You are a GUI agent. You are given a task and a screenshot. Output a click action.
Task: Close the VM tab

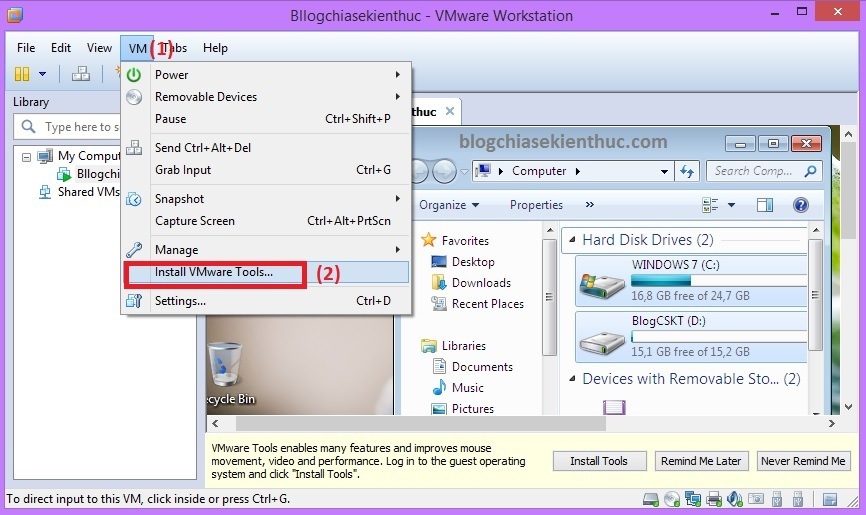point(450,111)
